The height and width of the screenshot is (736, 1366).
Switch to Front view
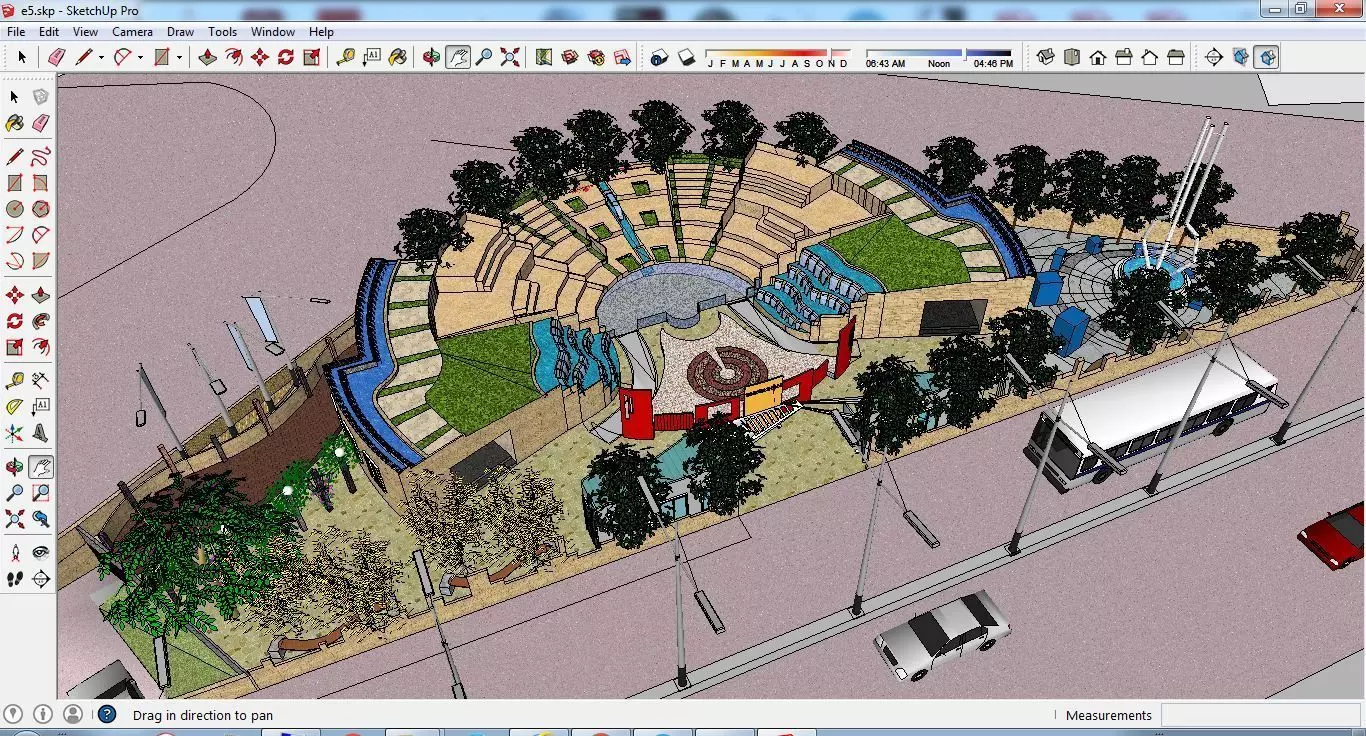coord(1098,58)
